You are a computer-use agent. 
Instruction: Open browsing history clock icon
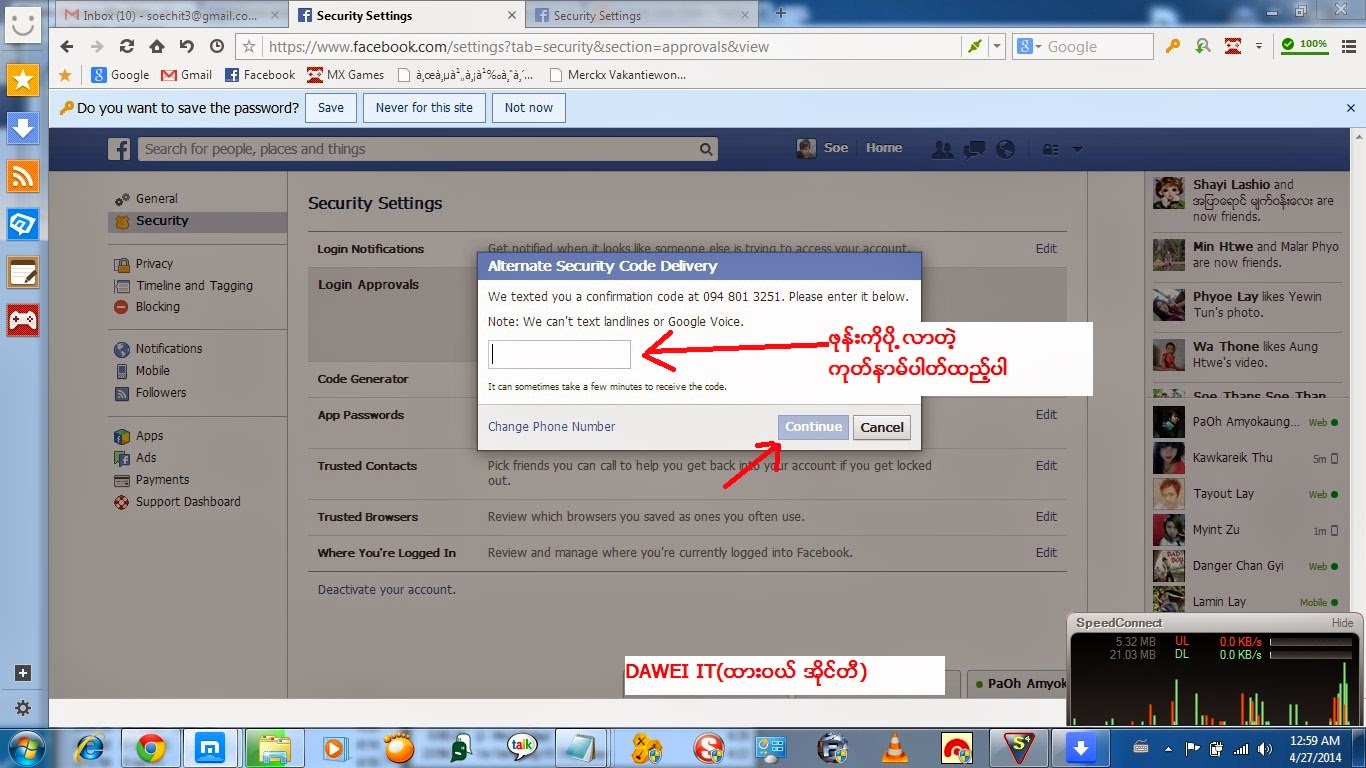pyautogui.click(x=217, y=46)
